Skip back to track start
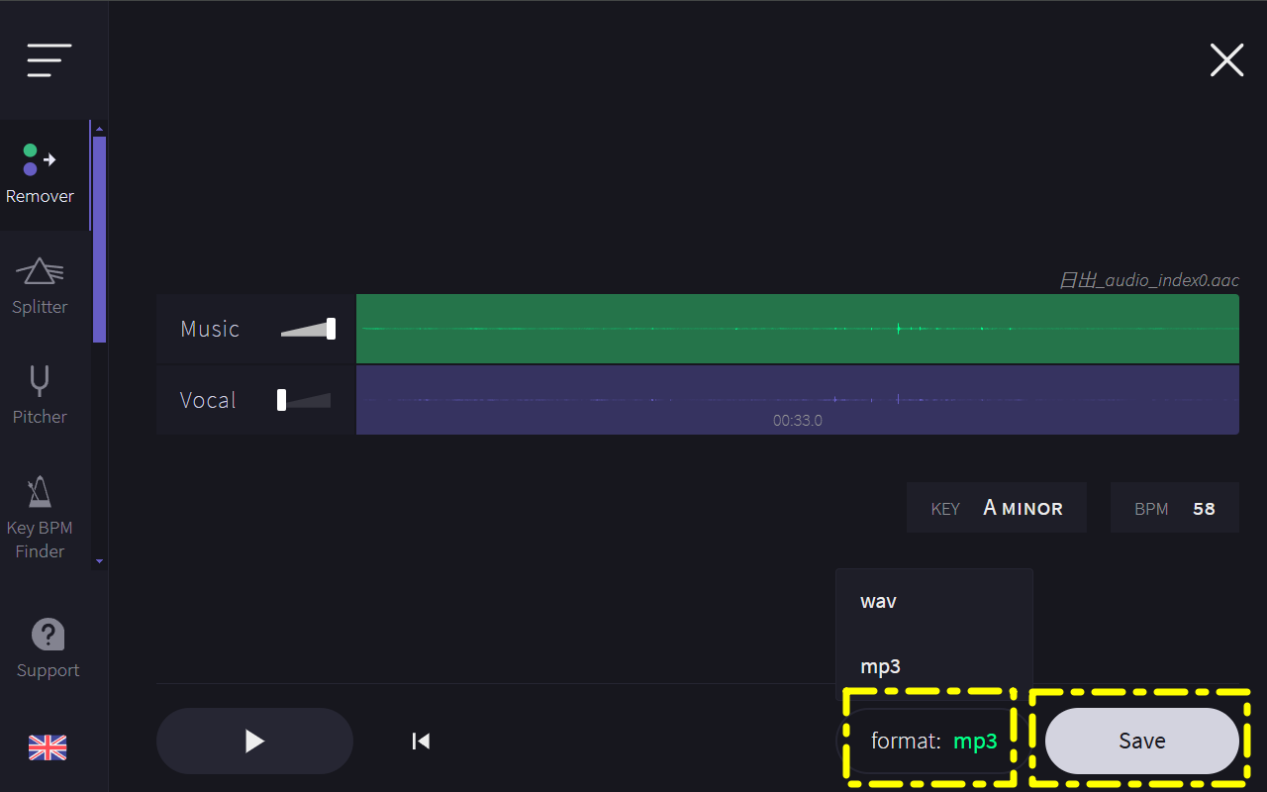Screen dimensions: 1267x792 pos(421,741)
